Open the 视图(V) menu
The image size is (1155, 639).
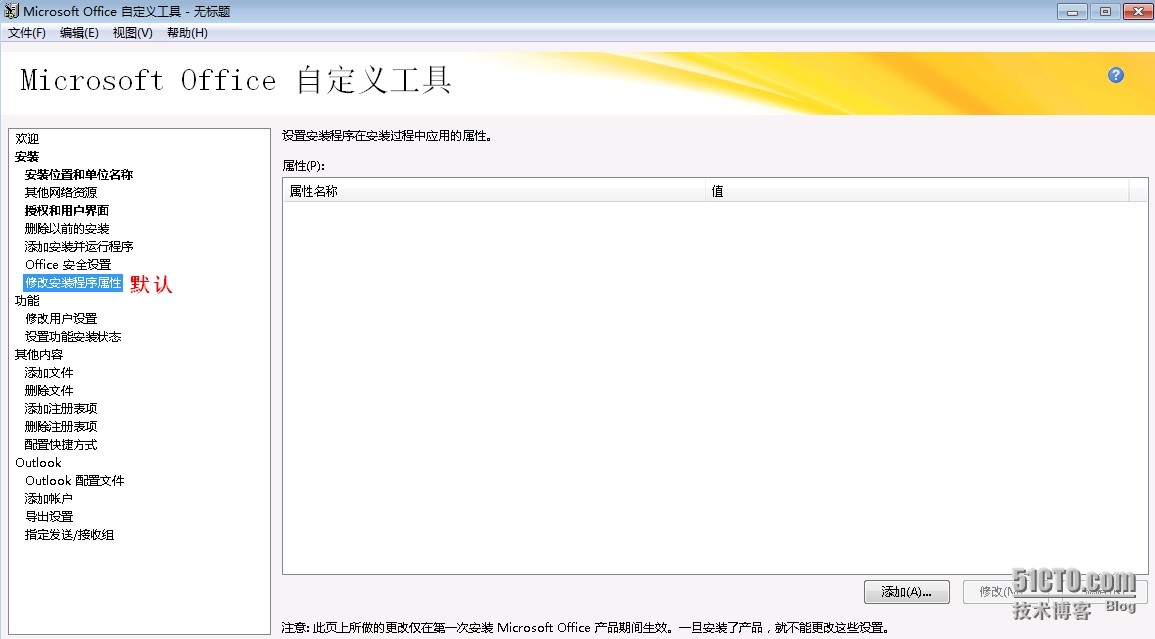pos(133,32)
